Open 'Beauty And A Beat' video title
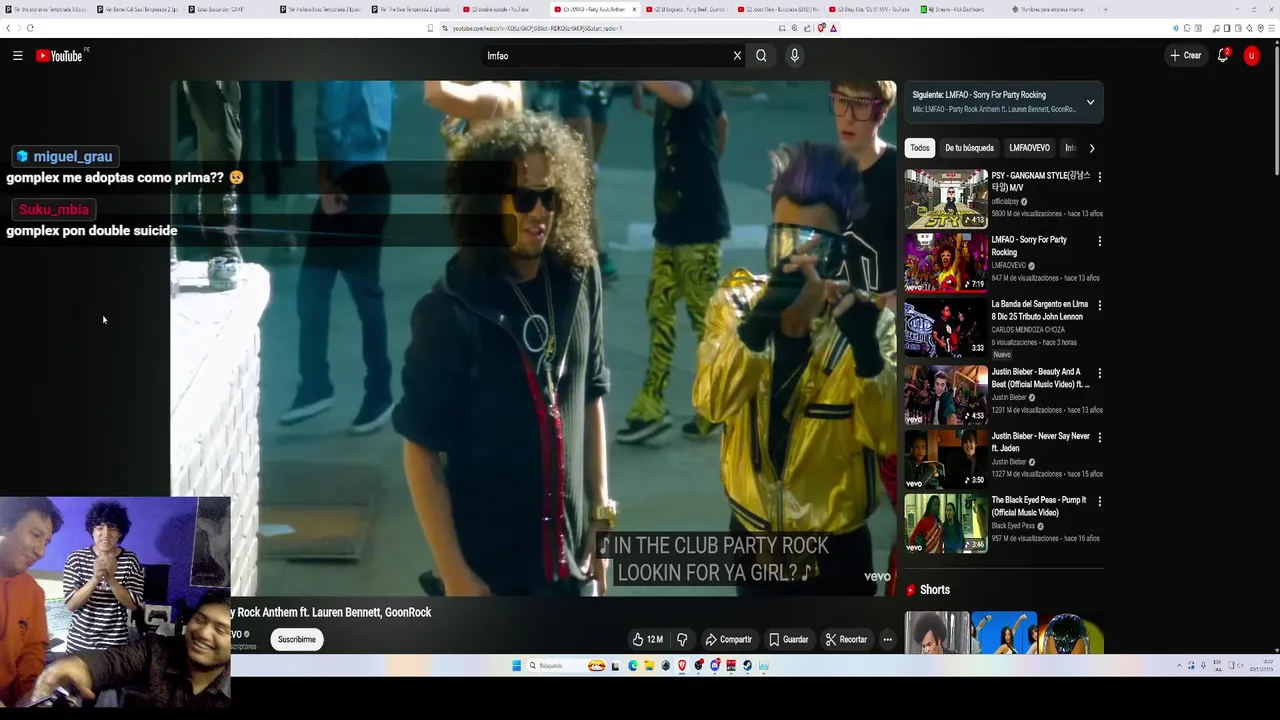The width and height of the screenshot is (1280, 720). tap(1040, 378)
